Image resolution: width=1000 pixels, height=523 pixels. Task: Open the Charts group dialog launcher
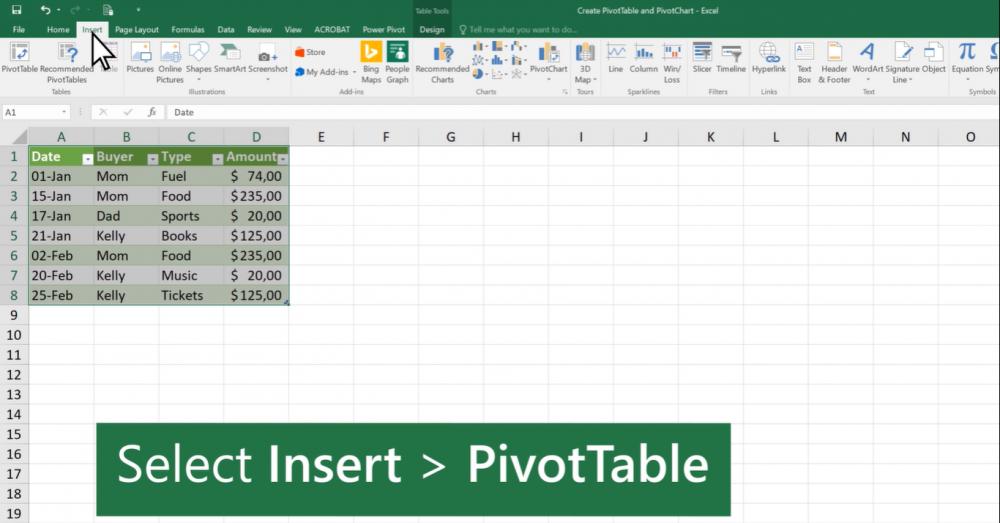[x=564, y=92]
